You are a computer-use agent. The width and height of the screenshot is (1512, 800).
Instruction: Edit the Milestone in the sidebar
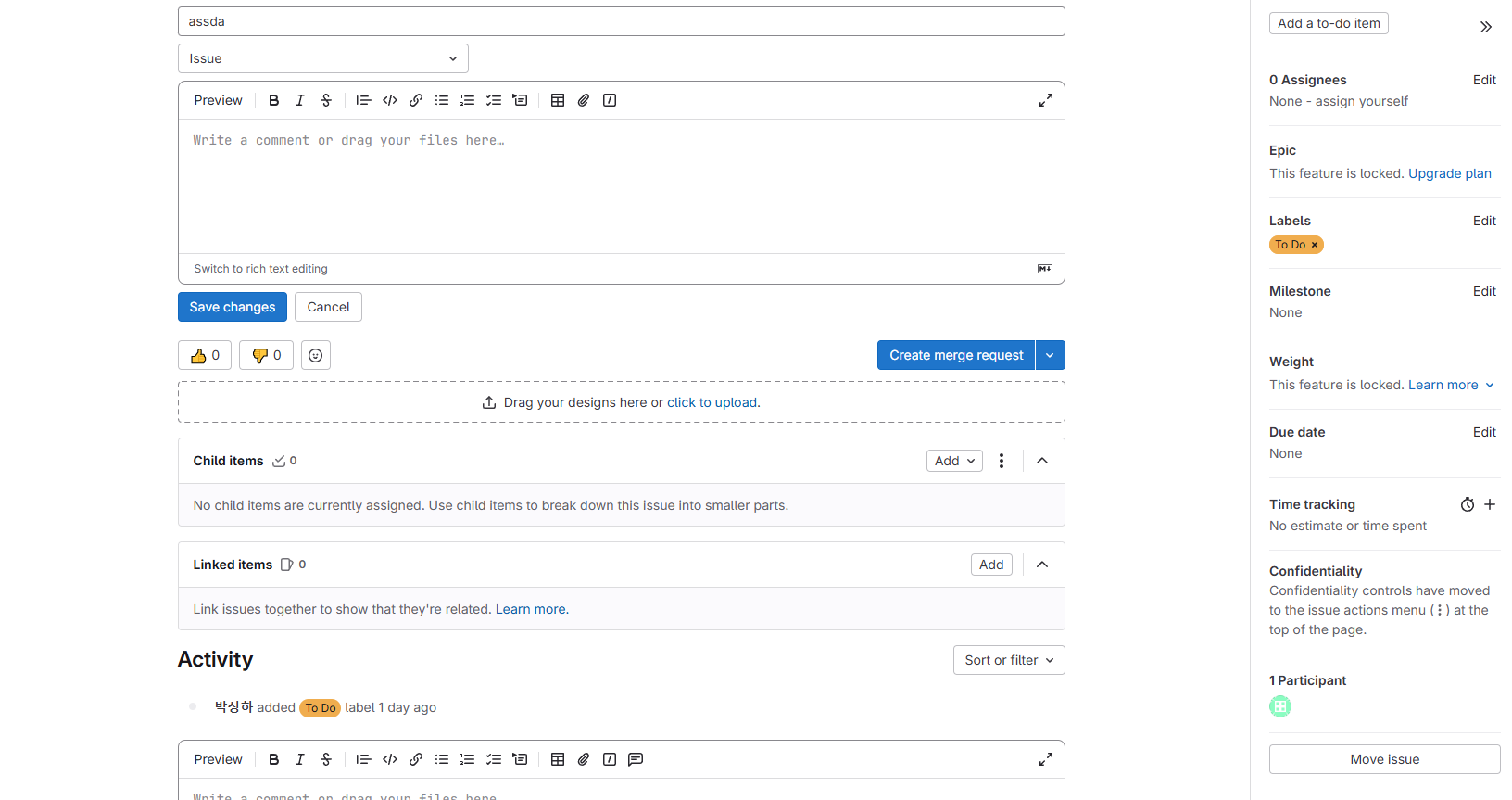(1484, 291)
